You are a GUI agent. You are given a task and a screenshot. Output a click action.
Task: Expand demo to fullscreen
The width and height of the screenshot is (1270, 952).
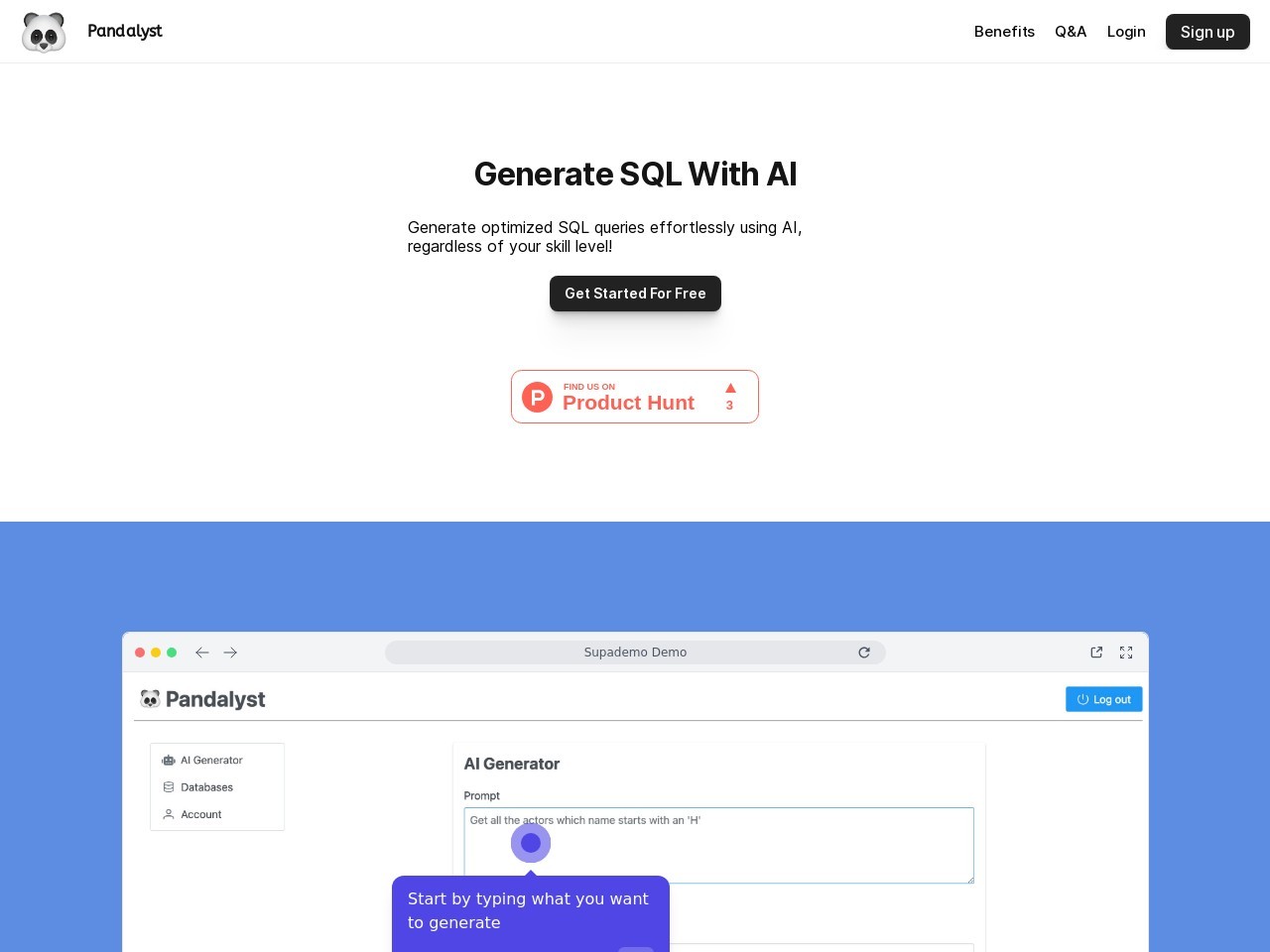click(1126, 653)
